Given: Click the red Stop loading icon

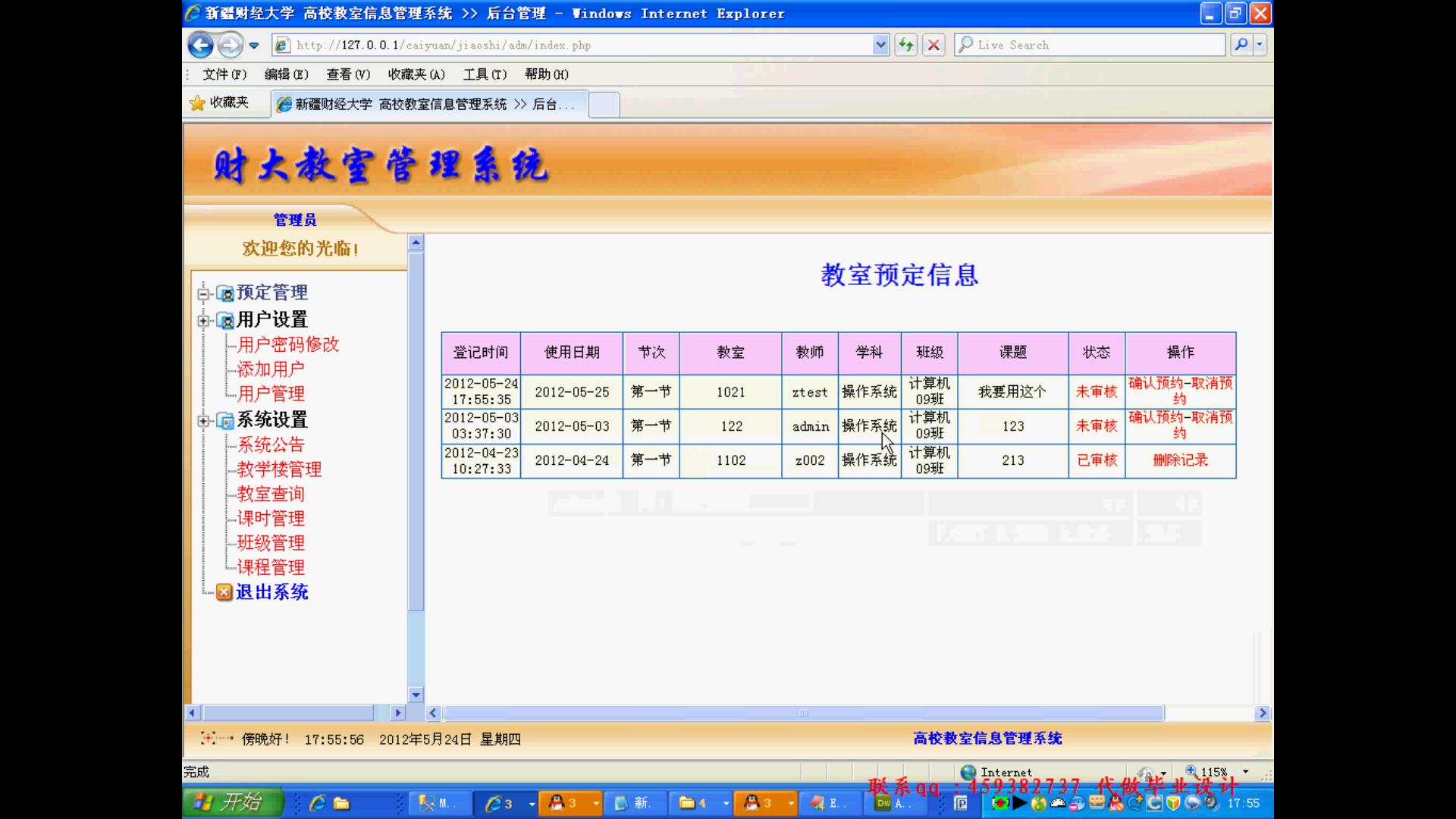Looking at the screenshot, I should coord(934,45).
